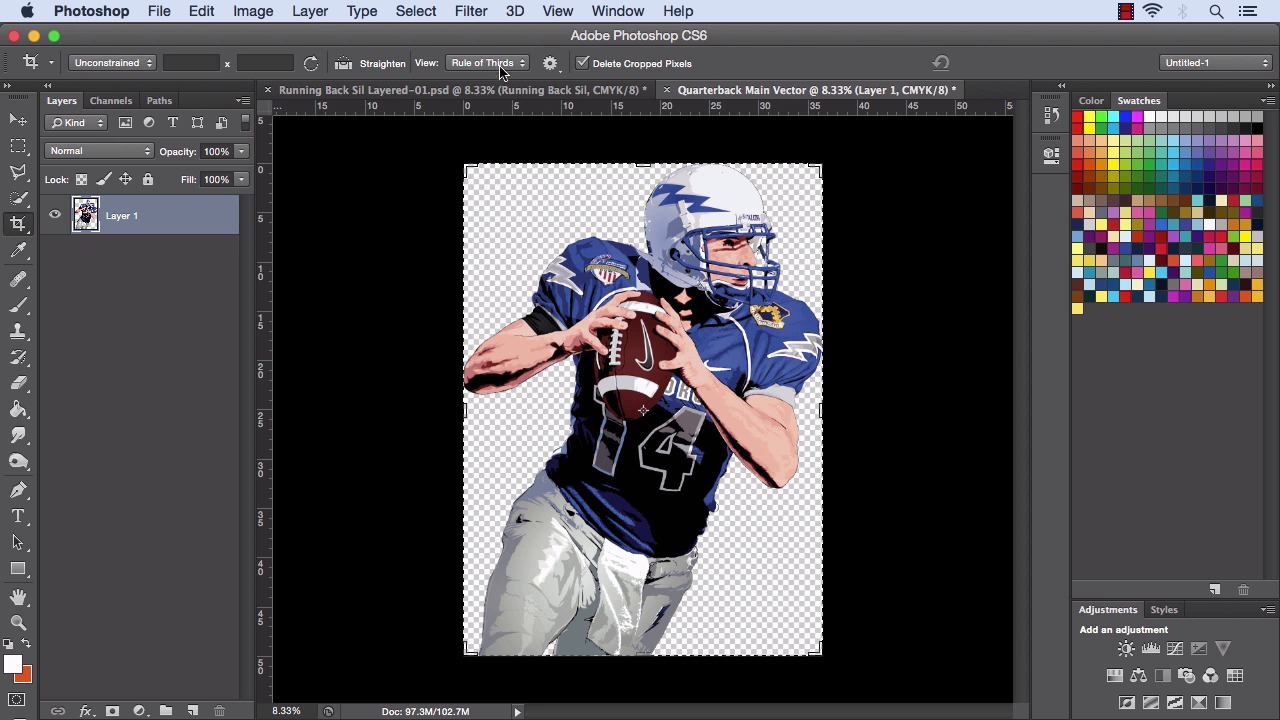Open crop settings gear icon

click(x=550, y=63)
